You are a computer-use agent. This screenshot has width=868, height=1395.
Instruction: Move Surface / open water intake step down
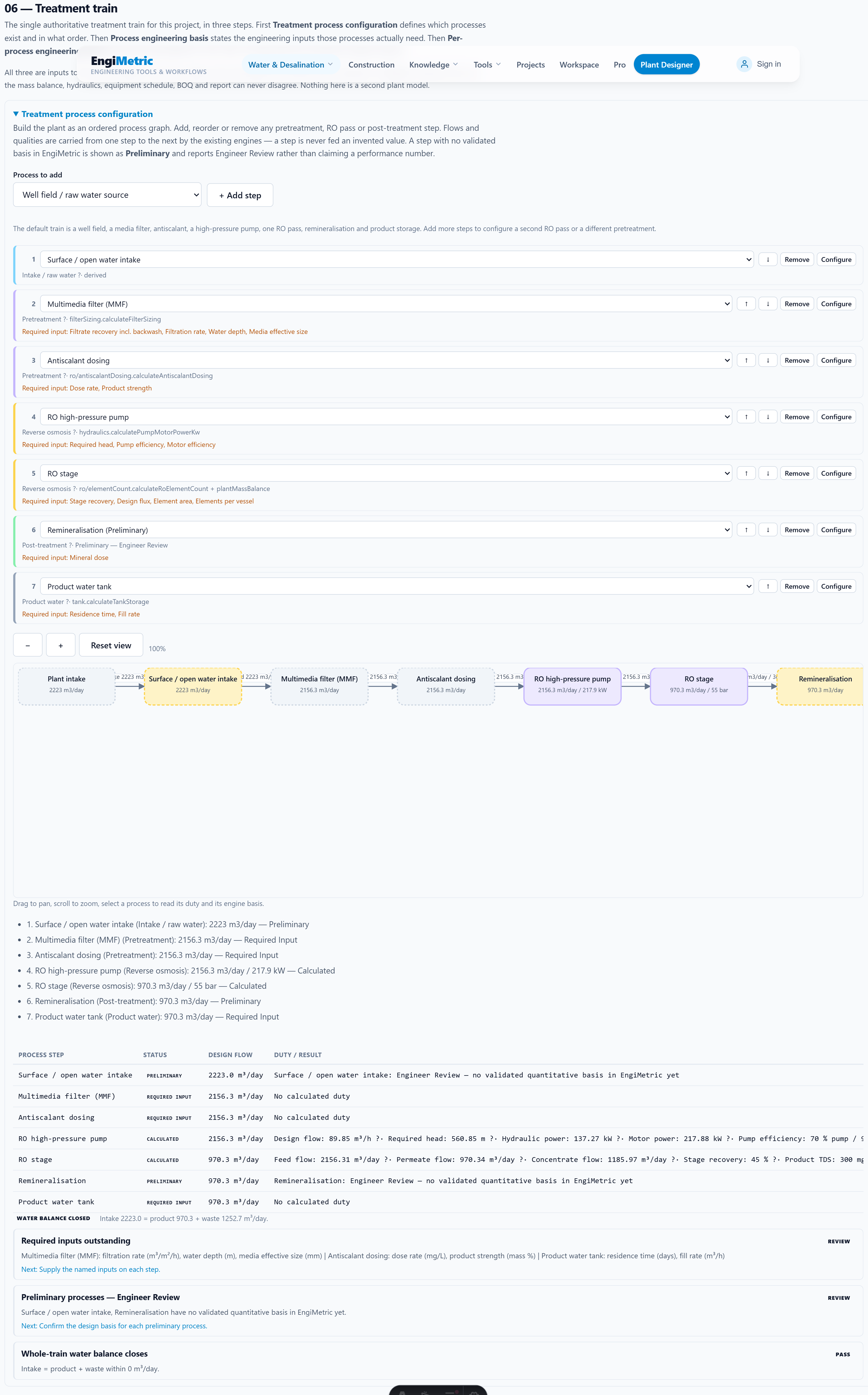[767, 260]
